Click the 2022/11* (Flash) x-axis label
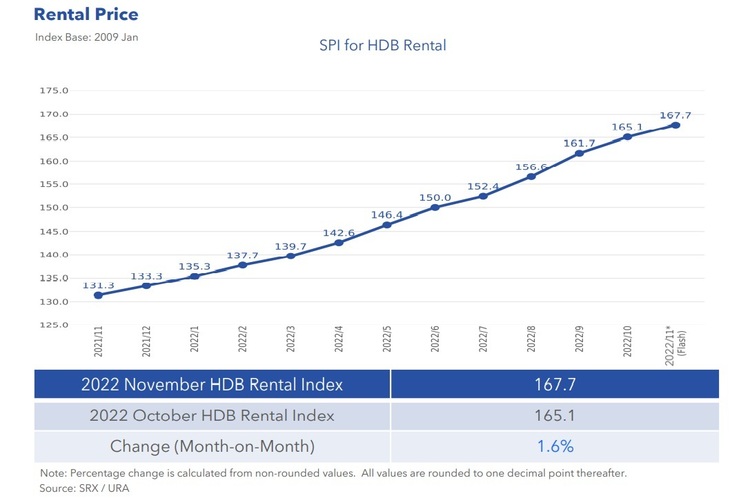The height and width of the screenshot is (498, 750). pyautogui.click(x=675, y=346)
